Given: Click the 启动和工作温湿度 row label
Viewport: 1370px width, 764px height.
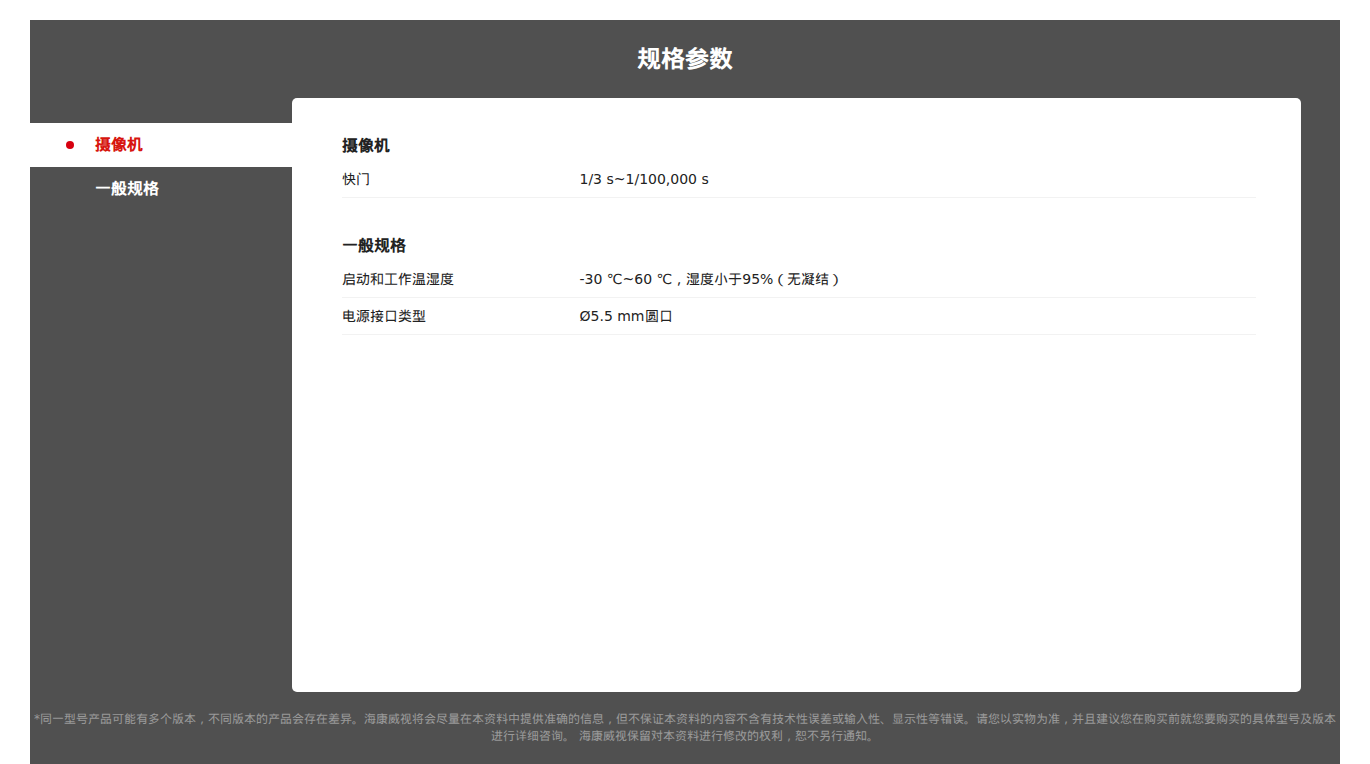Looking at the screenshot, I should click(x=398, y=280).
